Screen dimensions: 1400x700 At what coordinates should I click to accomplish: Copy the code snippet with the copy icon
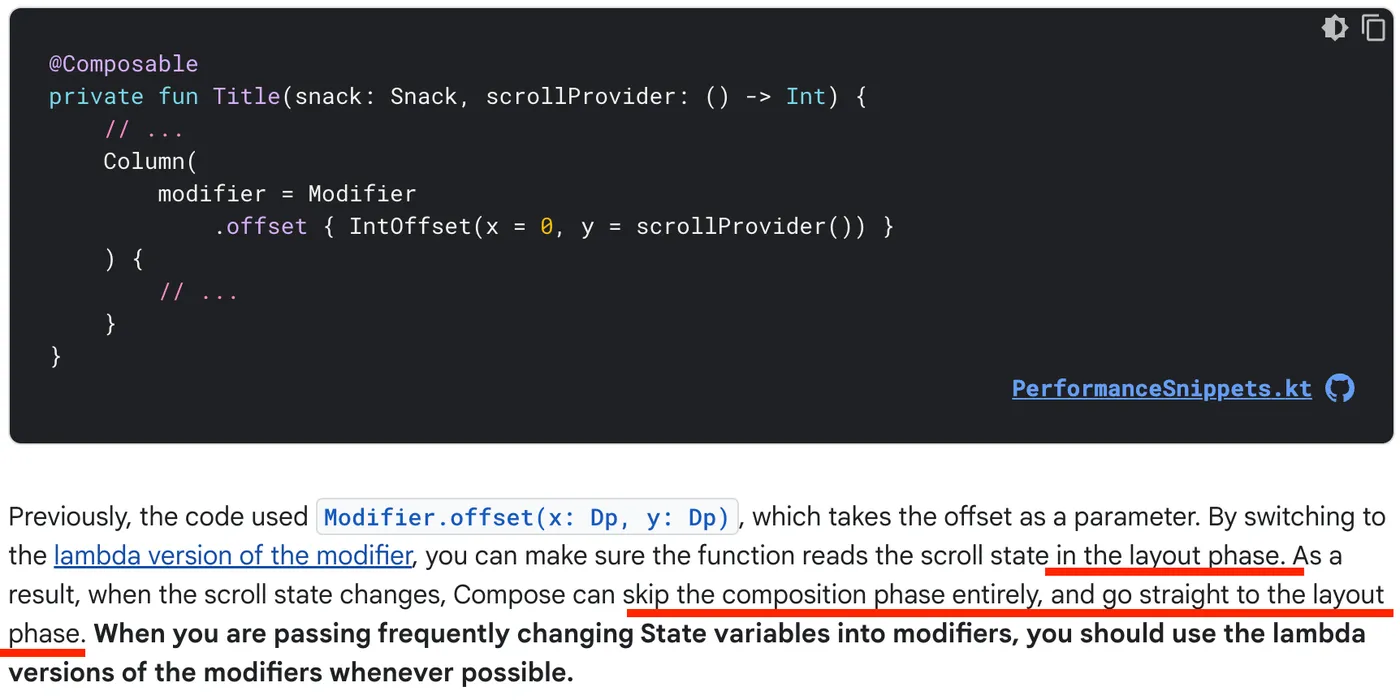click(x=1374, y=28)
